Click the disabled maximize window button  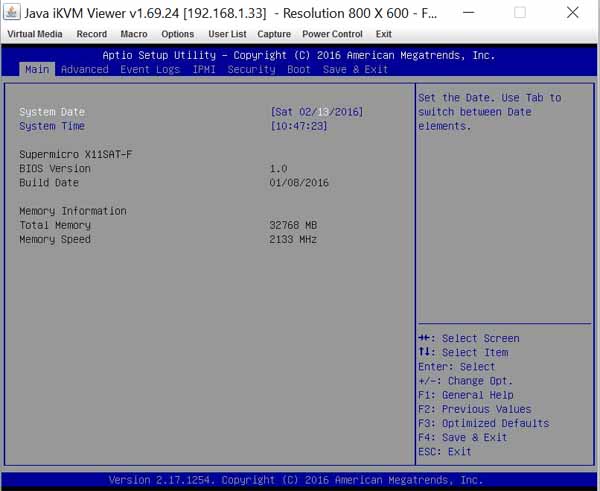coord(520,12)
